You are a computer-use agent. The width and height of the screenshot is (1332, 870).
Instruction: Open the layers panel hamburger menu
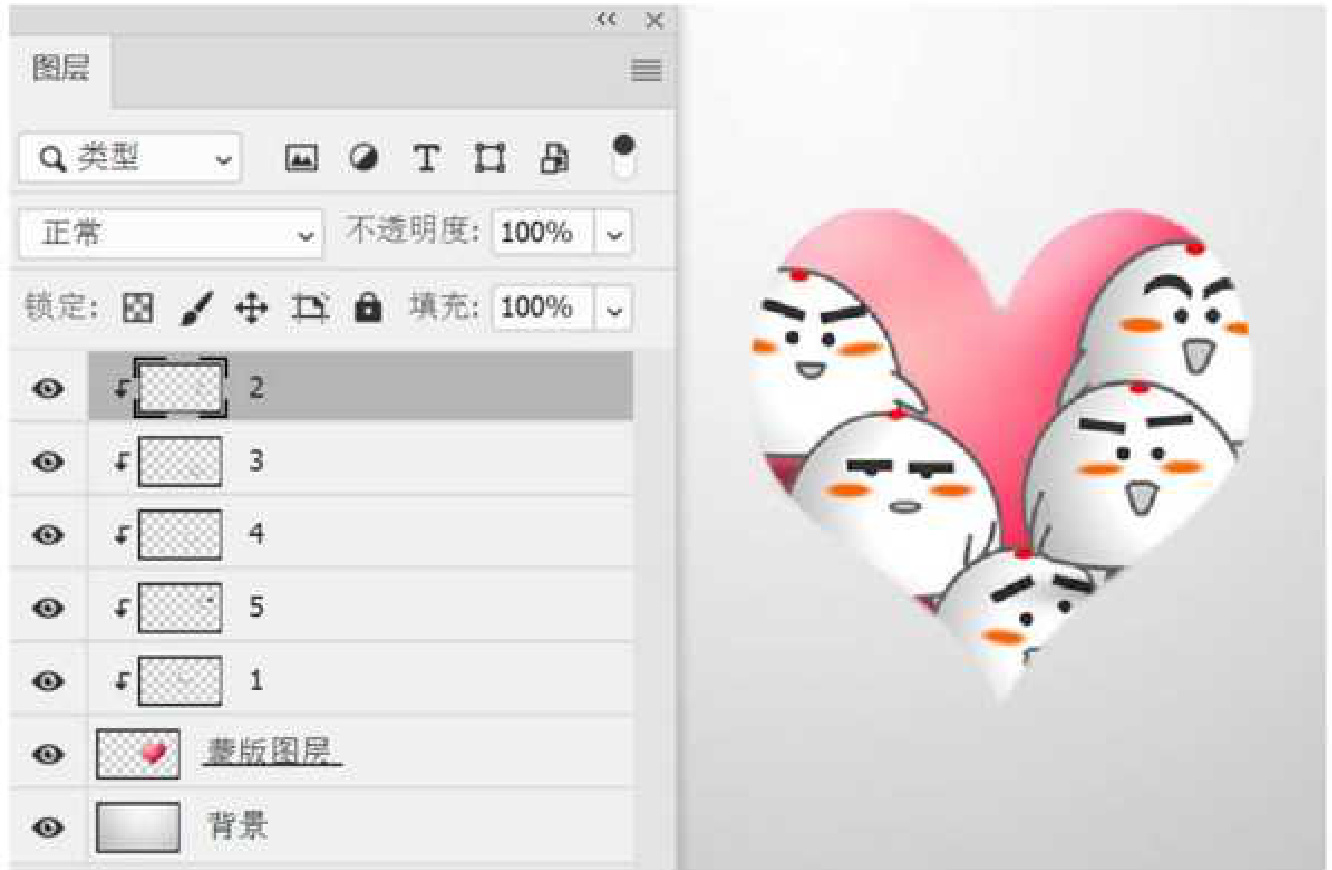coord(646,70)
